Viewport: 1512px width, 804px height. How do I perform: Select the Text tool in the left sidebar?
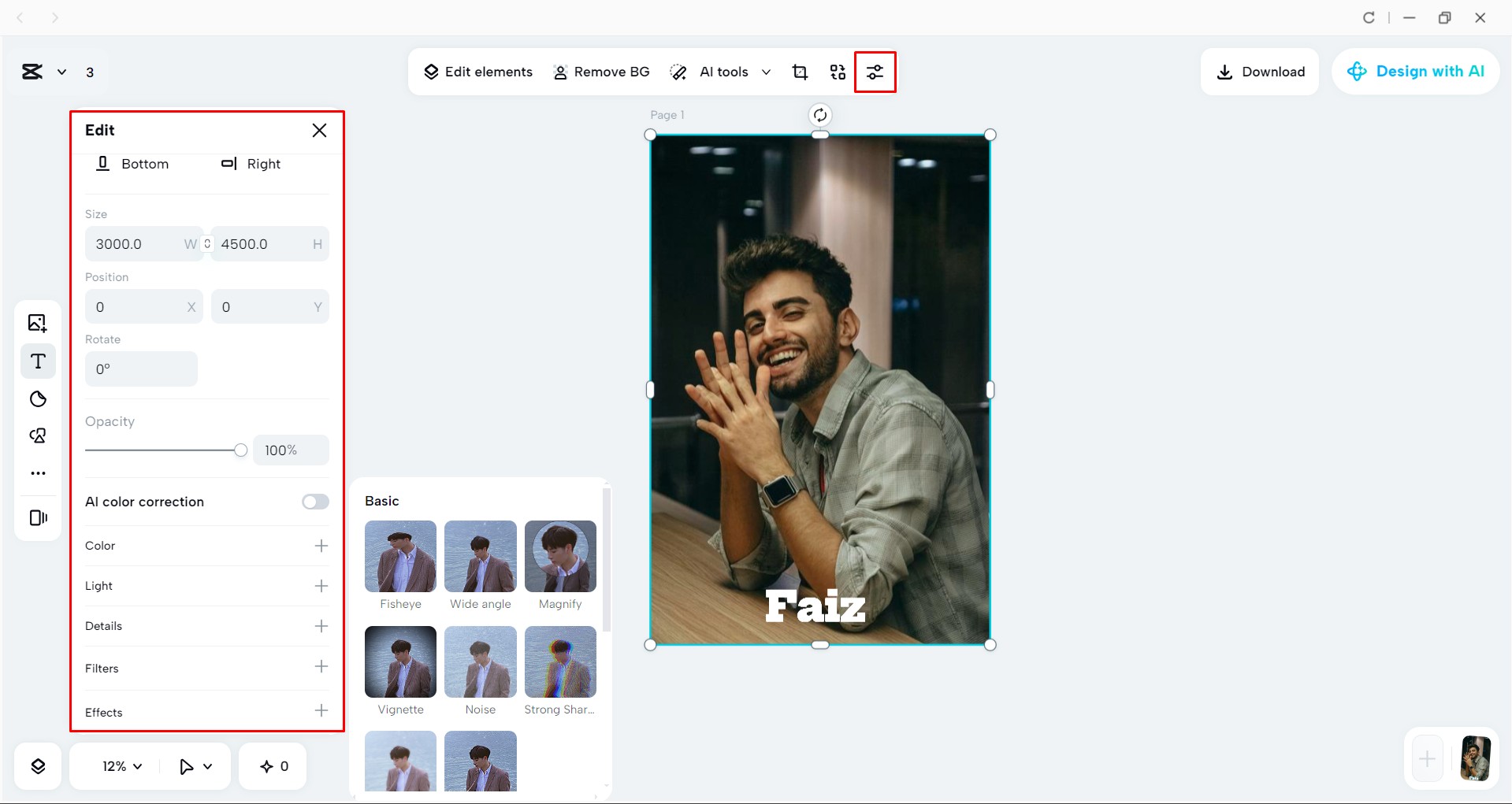pyautogui.click(x=37, y=361)
